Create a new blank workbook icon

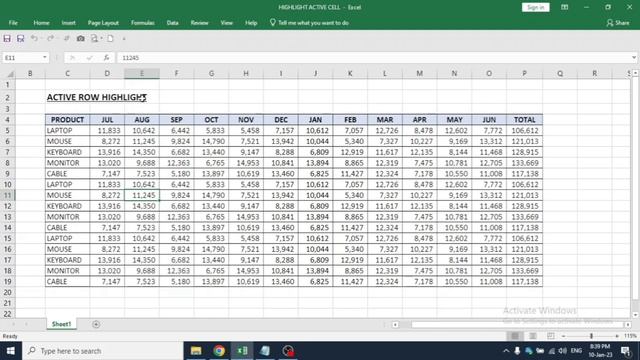click(x=111, y=39)
